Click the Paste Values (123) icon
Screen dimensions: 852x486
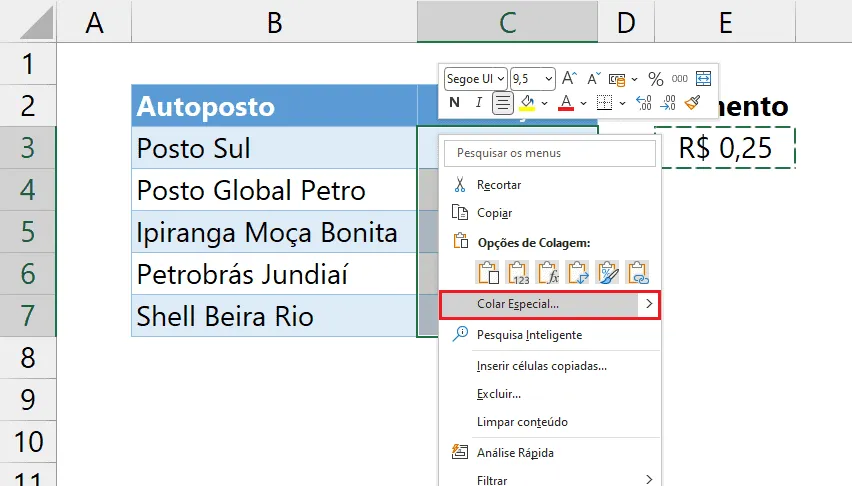[518, 272]
